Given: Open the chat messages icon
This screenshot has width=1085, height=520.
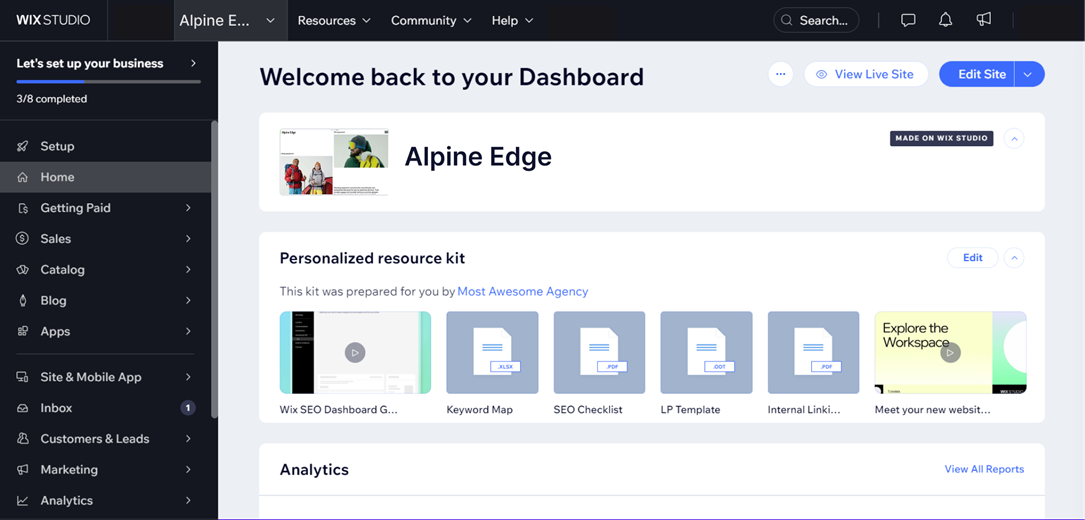Looking at the screenshot, I should [x=908, y=20].
